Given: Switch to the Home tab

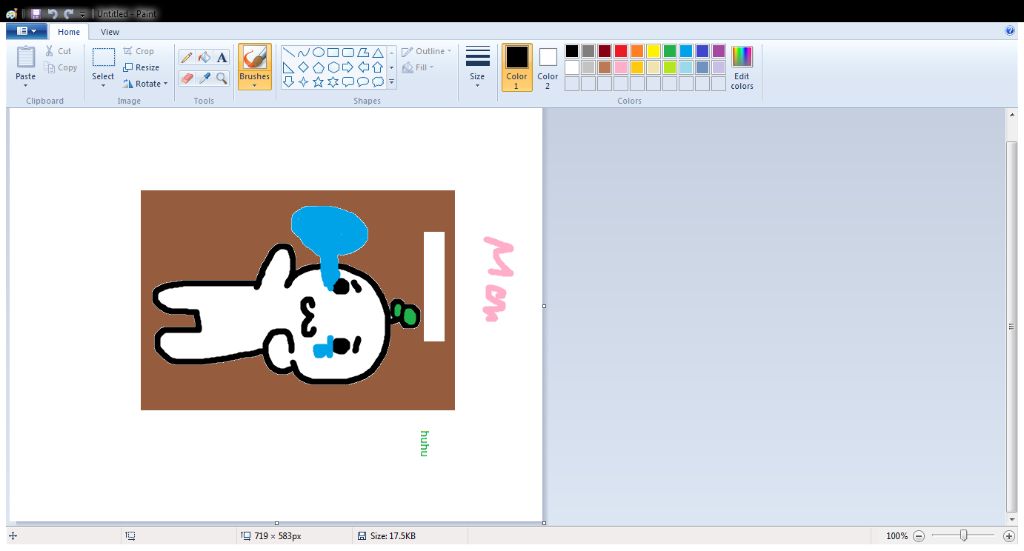Looking at the screenshot, I should pos(69,31).
